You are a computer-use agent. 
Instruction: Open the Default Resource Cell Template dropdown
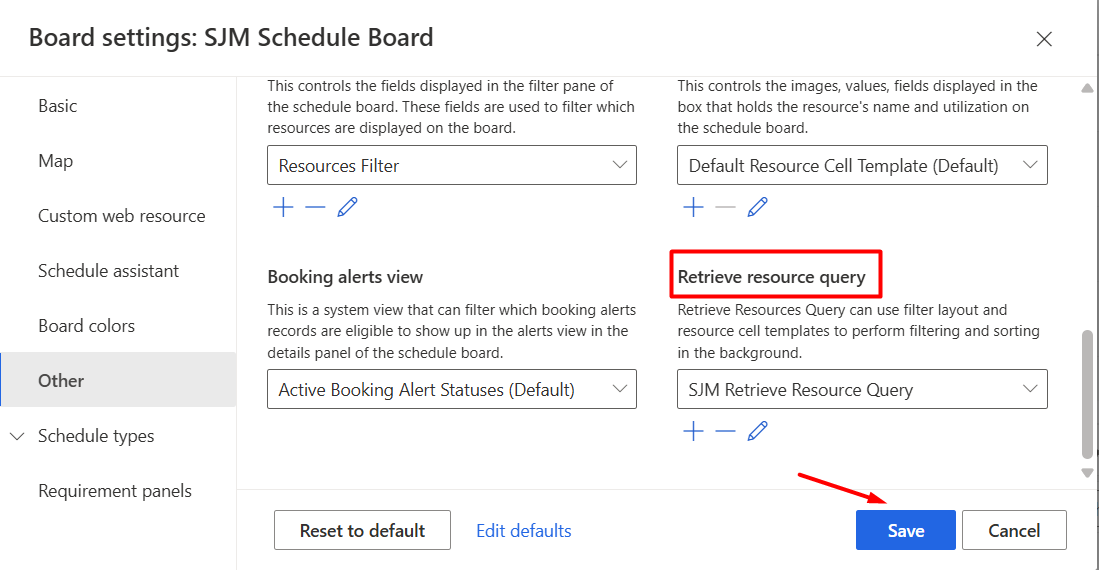[862, 166]
